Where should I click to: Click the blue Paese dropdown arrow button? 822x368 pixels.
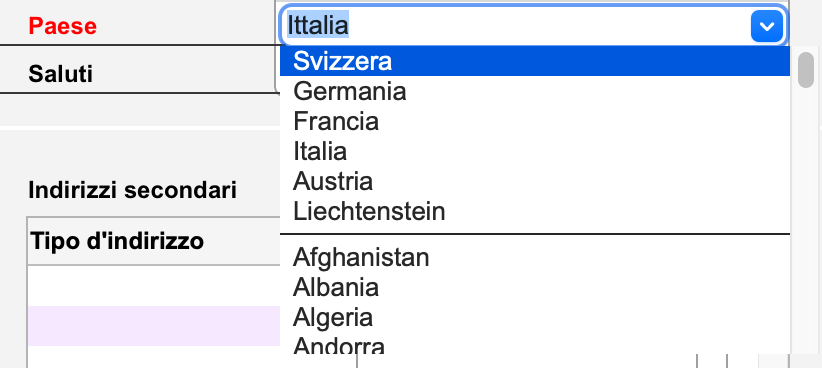(x=766, y=26)
